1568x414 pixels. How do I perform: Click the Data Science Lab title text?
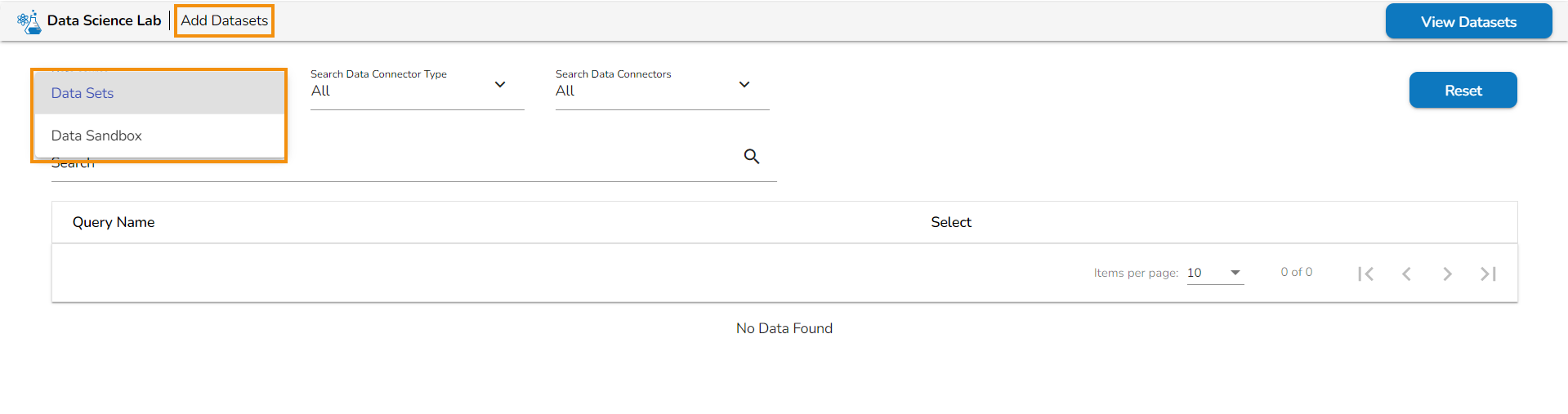104,20
